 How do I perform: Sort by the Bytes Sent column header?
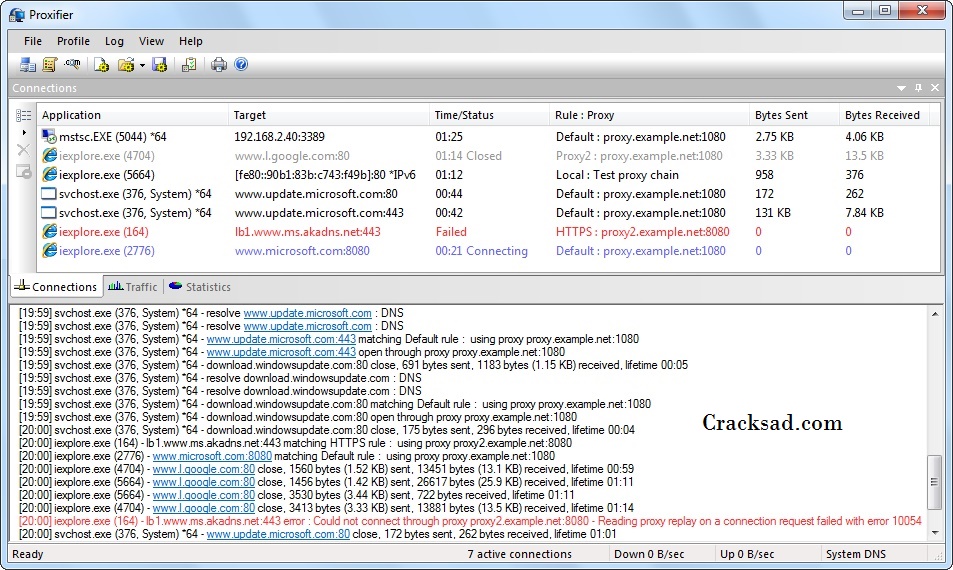click(x=794, y=115)
